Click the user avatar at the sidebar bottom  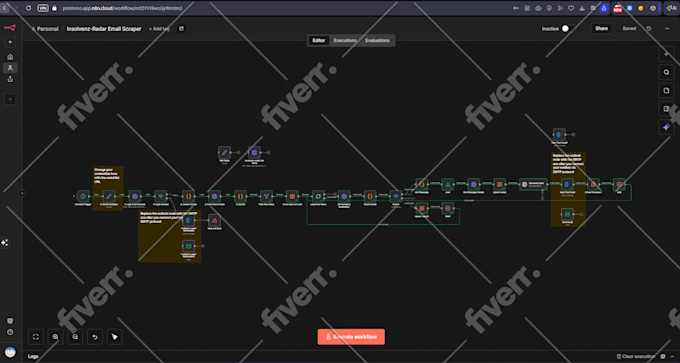click(x=10, y=352)
